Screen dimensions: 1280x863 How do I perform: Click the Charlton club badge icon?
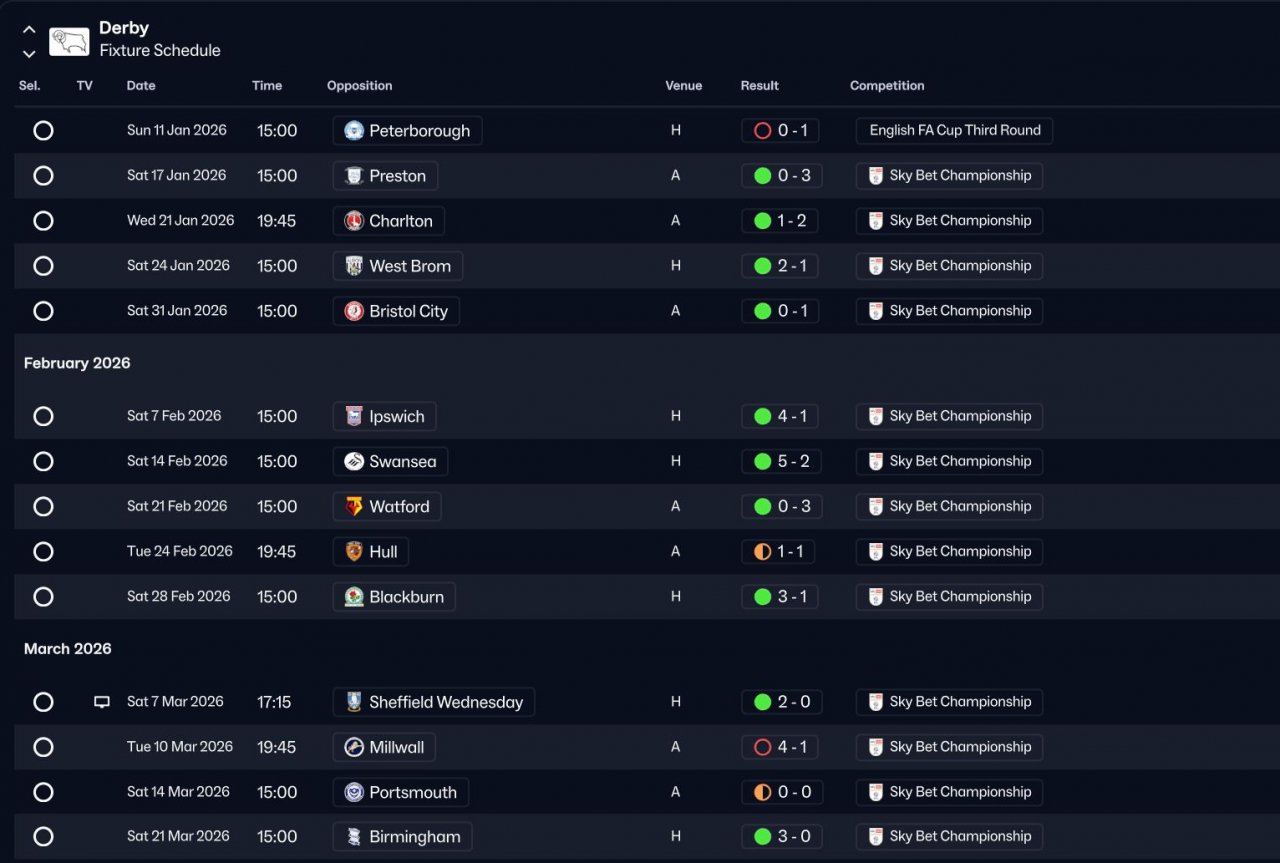pos(354,221)
